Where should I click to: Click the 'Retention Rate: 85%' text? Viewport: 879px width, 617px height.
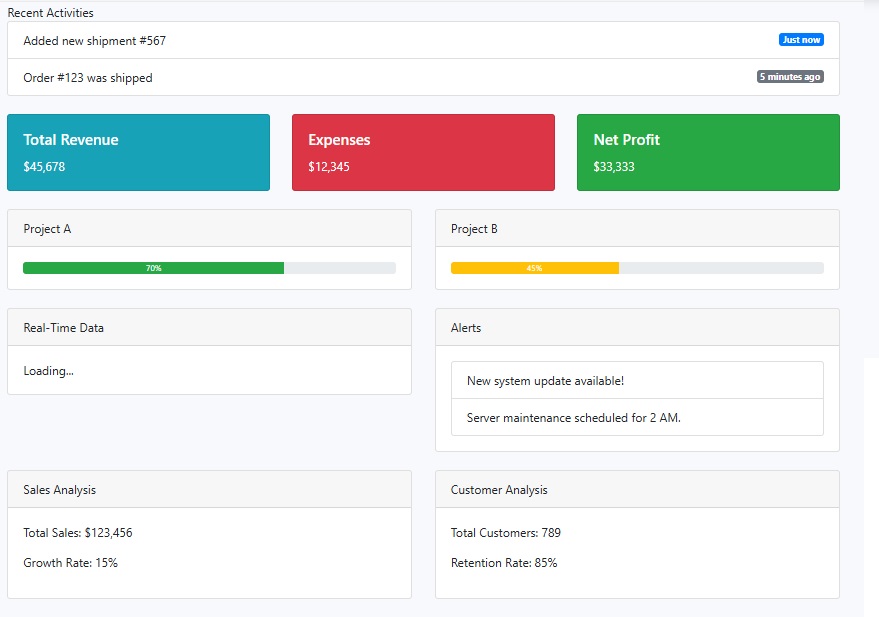pyautogui.click(x=504, y=563)
